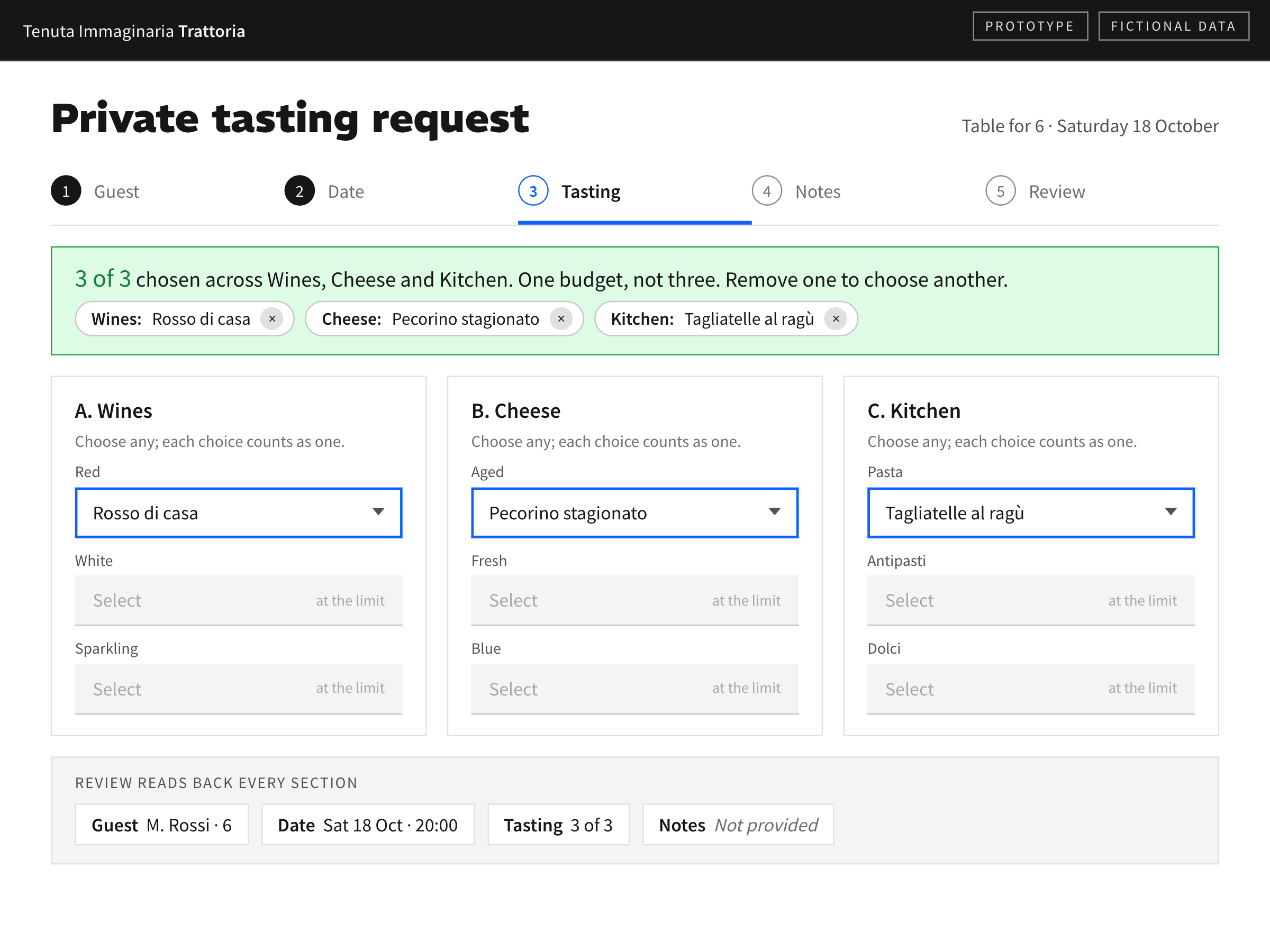Image resolution: width=1270 pixels, height=952 pixels.
Task: Click the Table for 6 Saturday text
Action: point(1090,126)
